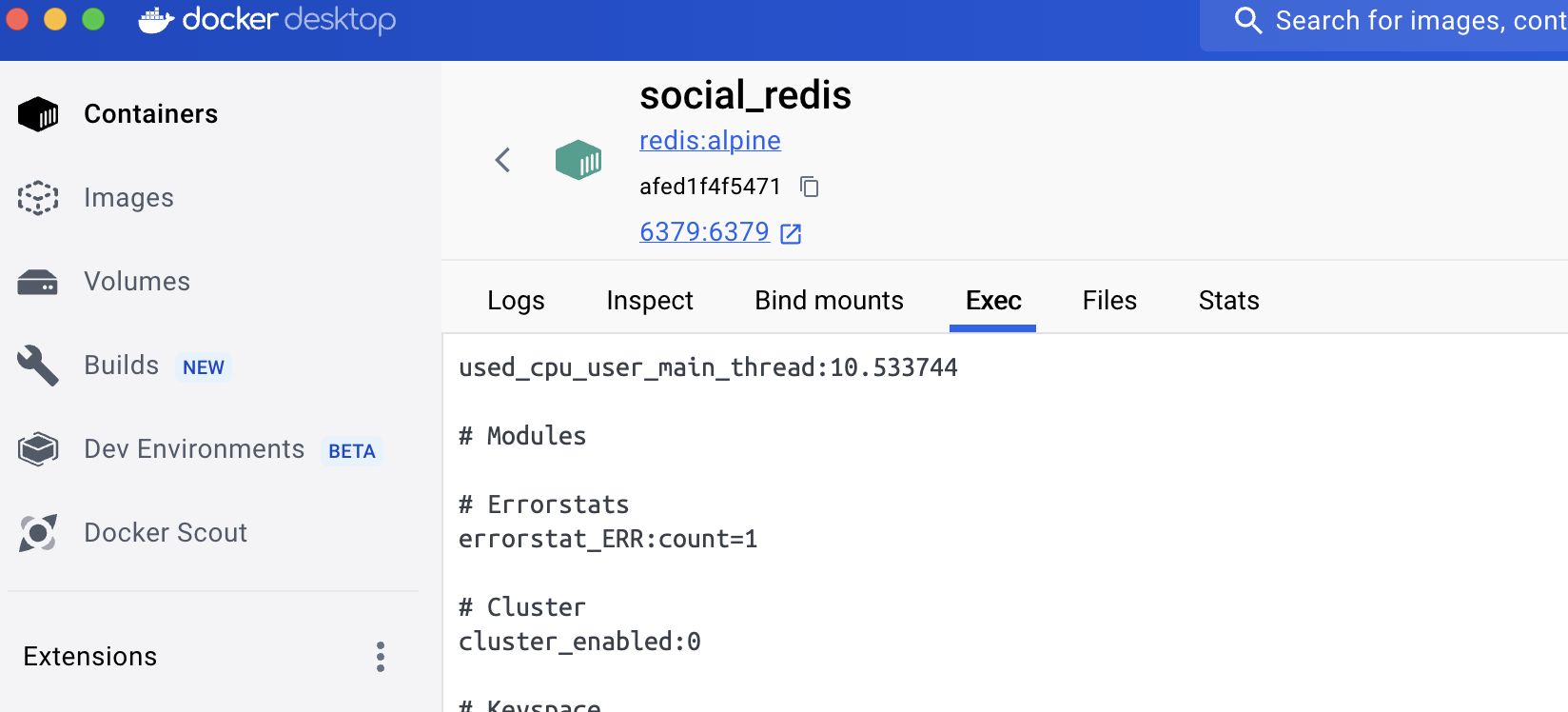This screenshot has width=1568, height=712.
Task: Click the Docker Desktop whale logo
Action: coord(155,19)
